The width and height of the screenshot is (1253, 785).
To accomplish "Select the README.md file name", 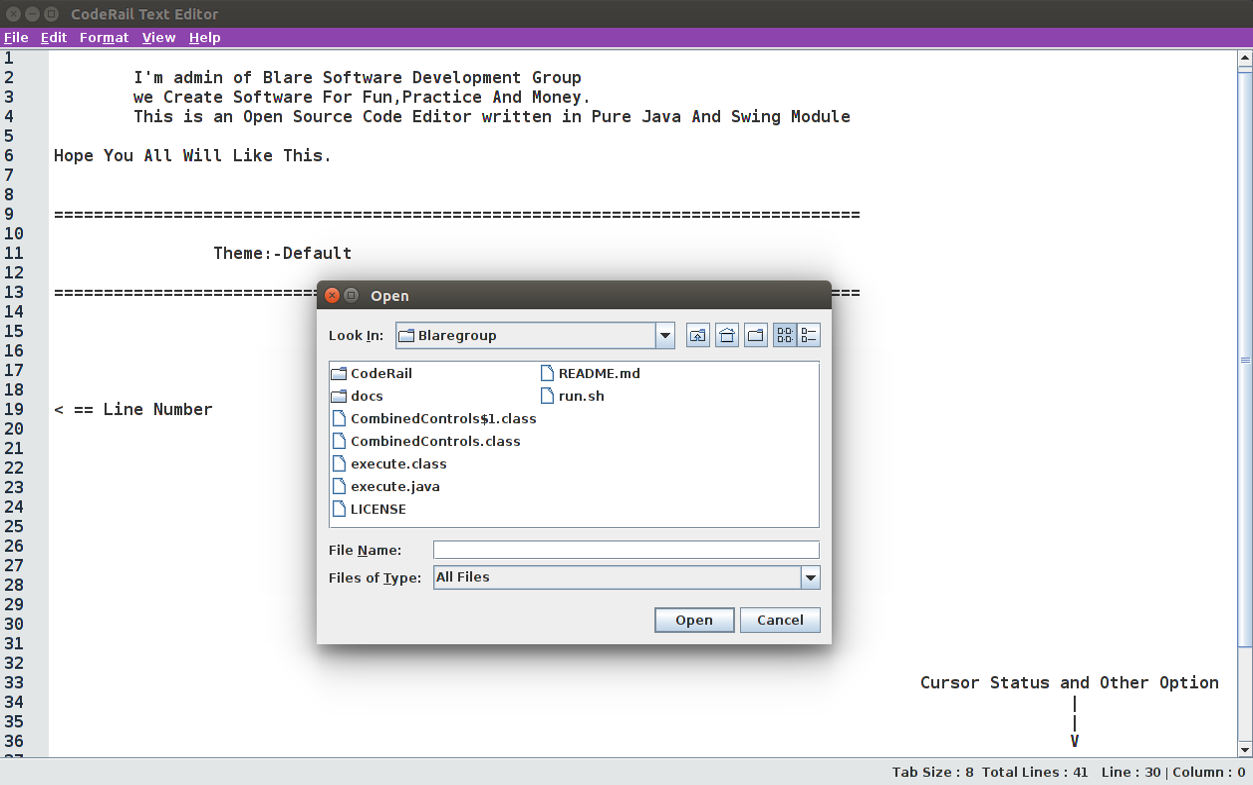I will click(x=599, y=373).
